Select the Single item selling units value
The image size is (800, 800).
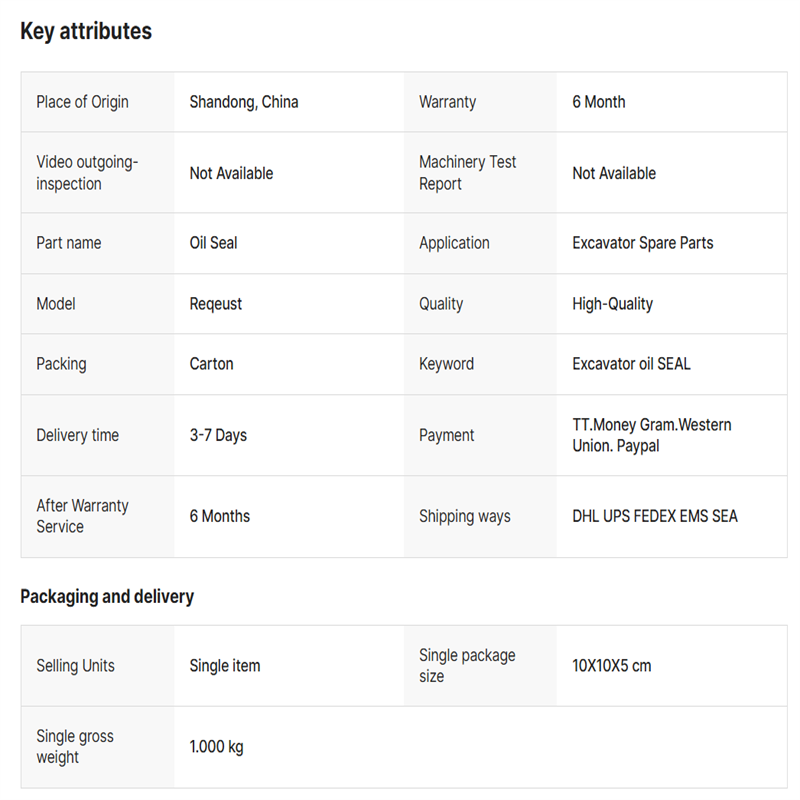click(x=225, y=666)
